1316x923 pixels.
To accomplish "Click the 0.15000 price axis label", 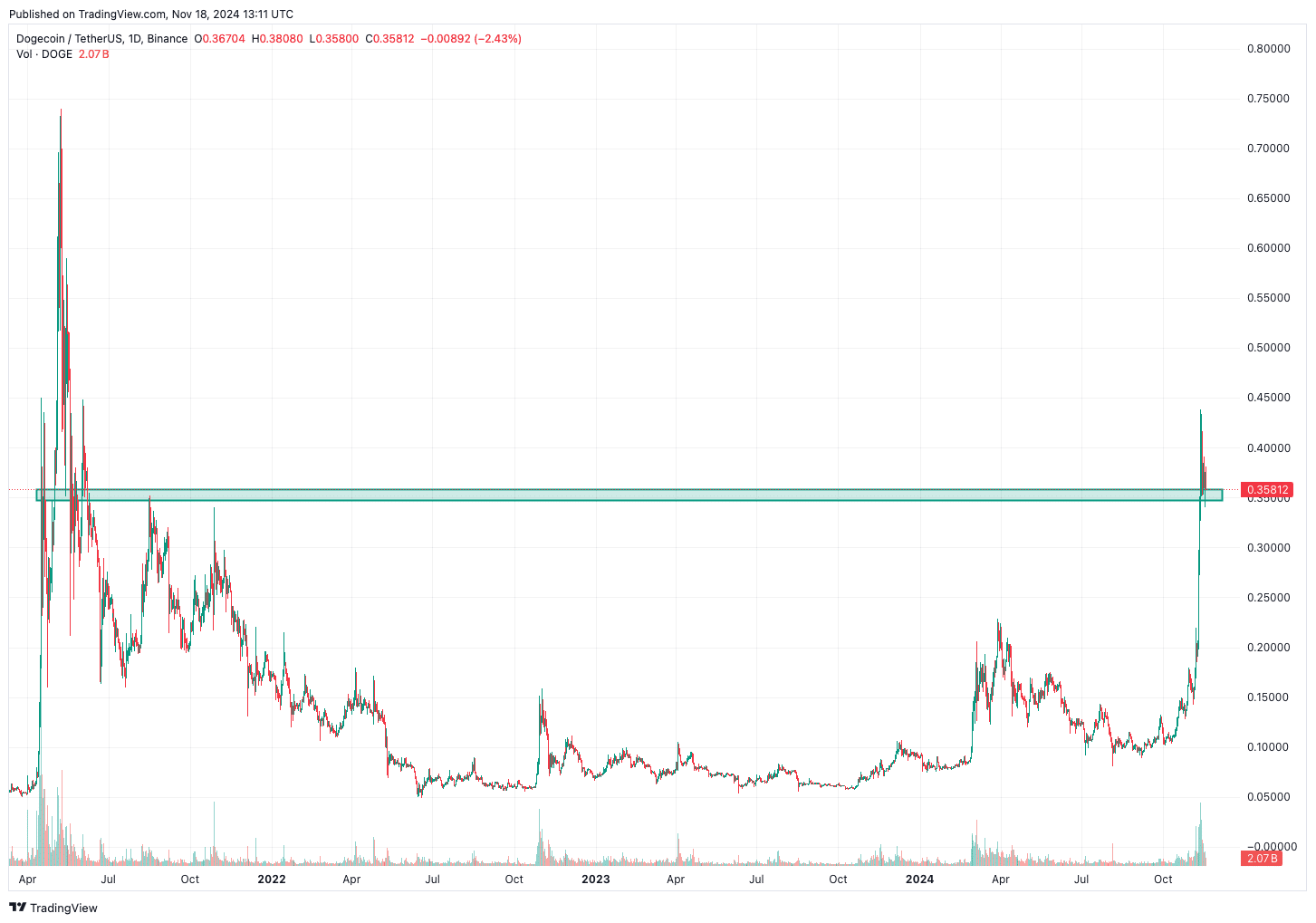I will pyautogui.click(x=1268, y=697).
